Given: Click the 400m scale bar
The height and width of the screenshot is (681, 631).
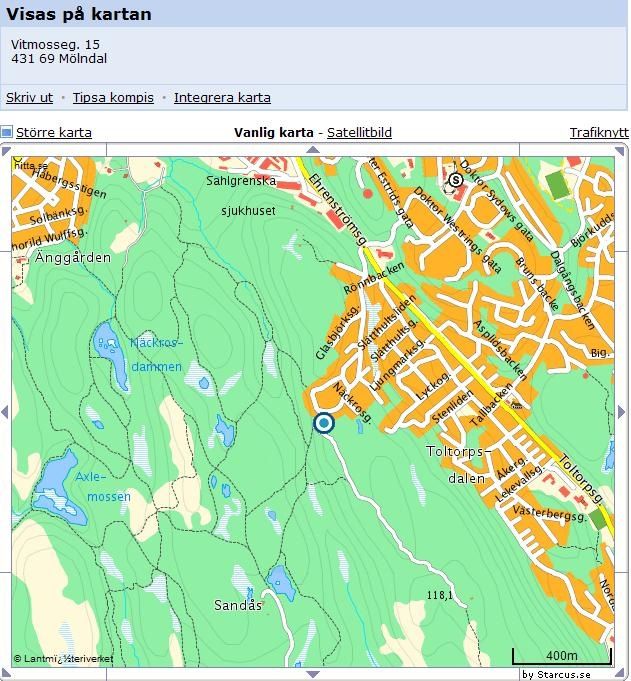Looking at the screenshot, I should coord(562,656).
